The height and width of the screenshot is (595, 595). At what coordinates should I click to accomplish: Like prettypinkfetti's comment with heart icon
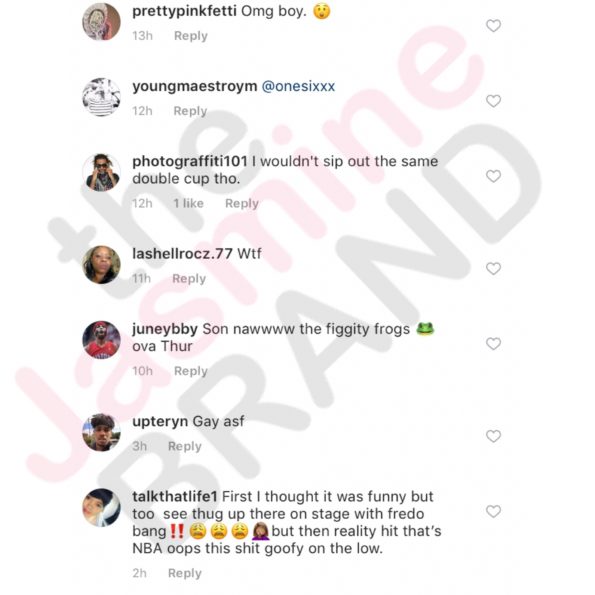[493, 26]
